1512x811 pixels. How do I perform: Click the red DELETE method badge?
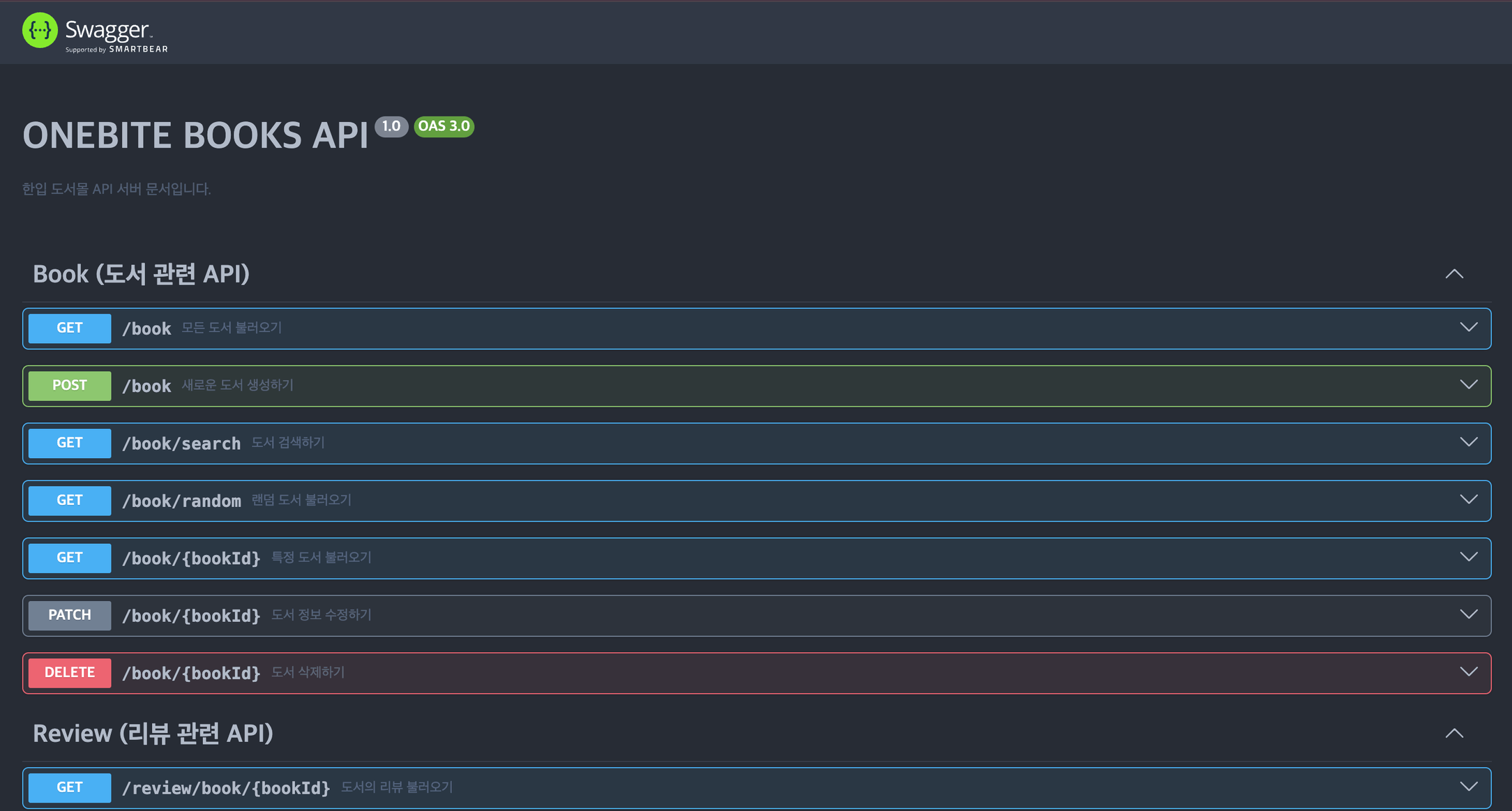coord(70,673)
